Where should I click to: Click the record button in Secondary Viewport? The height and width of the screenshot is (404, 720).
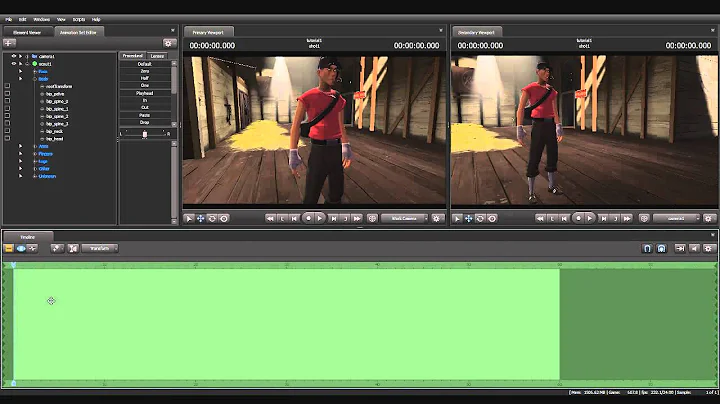coord(578,219)
